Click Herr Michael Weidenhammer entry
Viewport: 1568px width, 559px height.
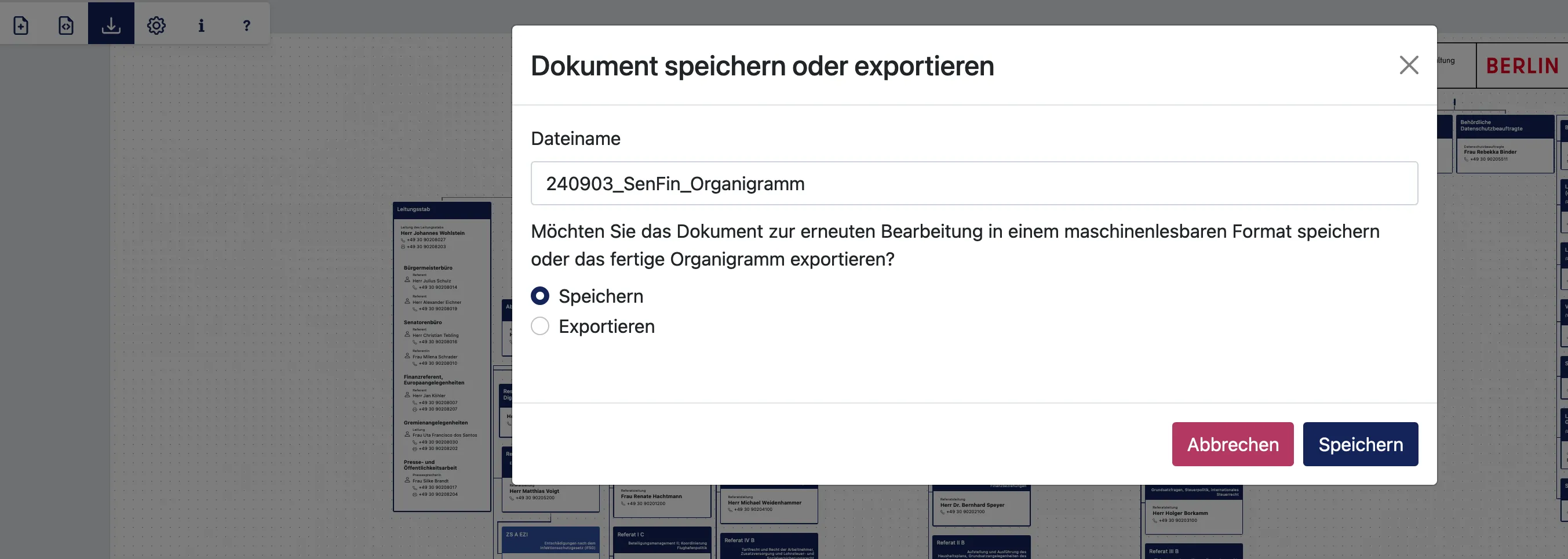pyautogui.click(x=764, y=503)
